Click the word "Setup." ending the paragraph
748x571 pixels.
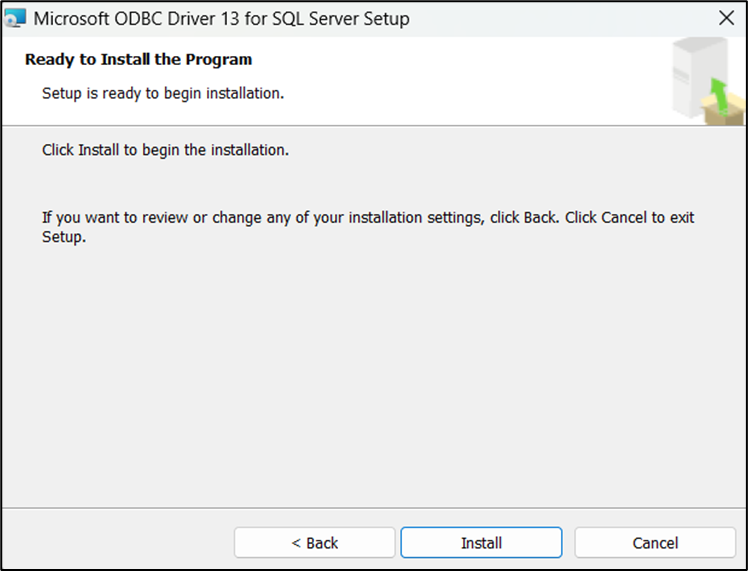pyautogui.click(x=64, y=238)
